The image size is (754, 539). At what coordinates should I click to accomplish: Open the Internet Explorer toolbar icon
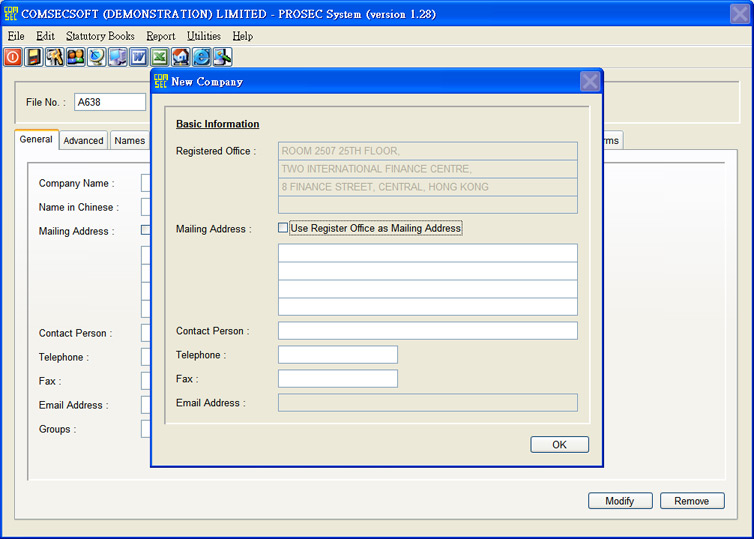(x=201, y=57)
